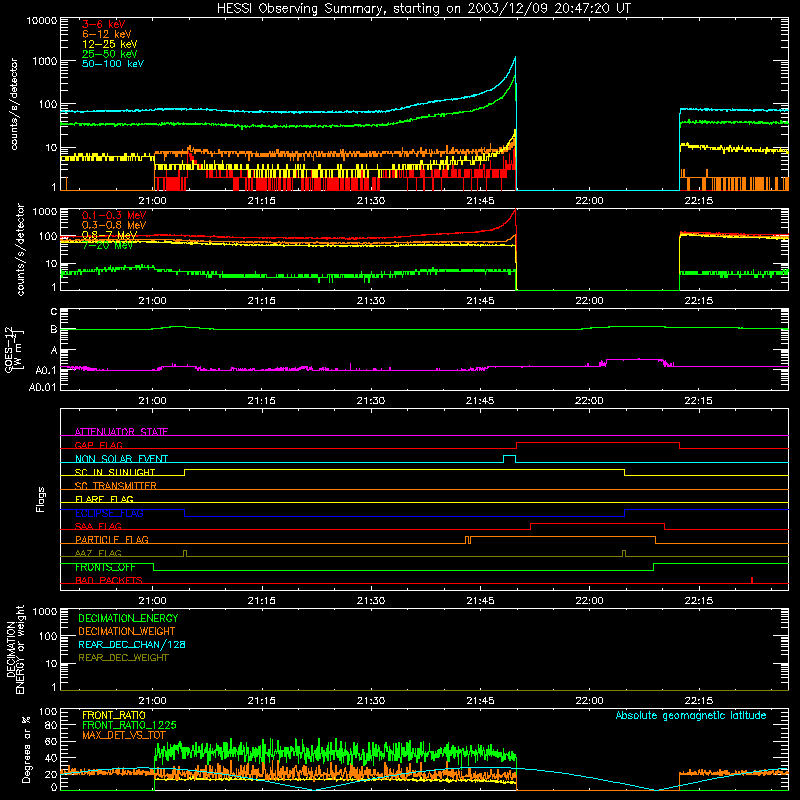Image resolution: width=800 pixels, height=800 pixels.
Task: Click the 10000 y-axis label in the top plot
Action: (42, 20)
